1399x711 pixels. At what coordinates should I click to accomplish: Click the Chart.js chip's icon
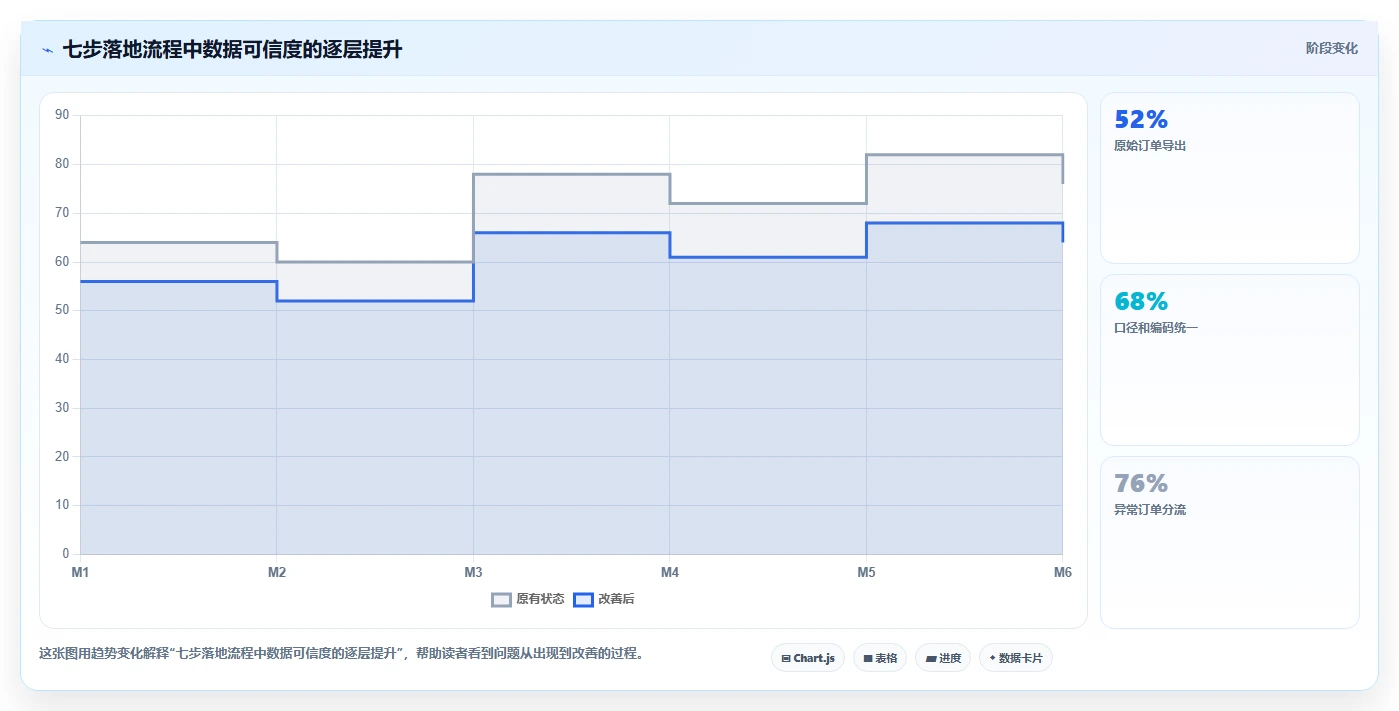(x=786, y=659)
